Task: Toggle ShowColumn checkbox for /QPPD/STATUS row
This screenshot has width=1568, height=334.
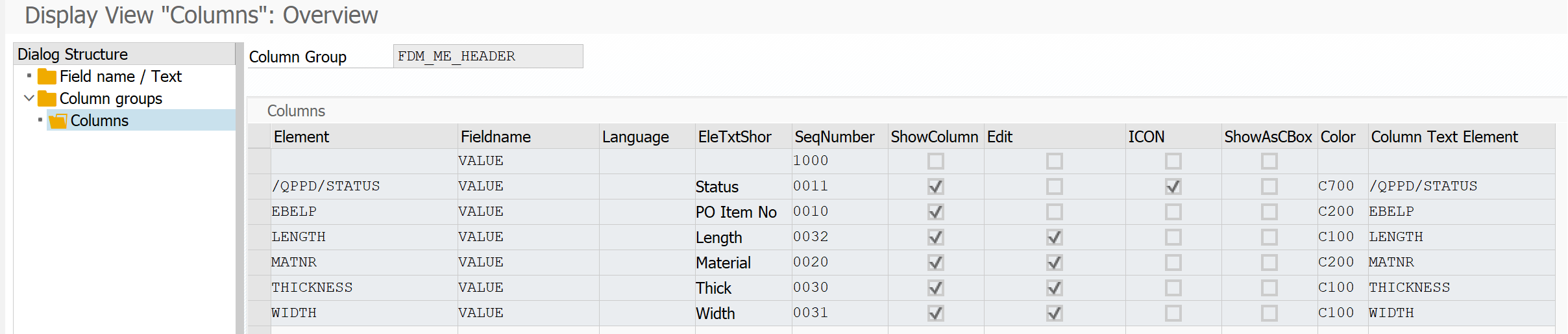Action: [935, 186]
